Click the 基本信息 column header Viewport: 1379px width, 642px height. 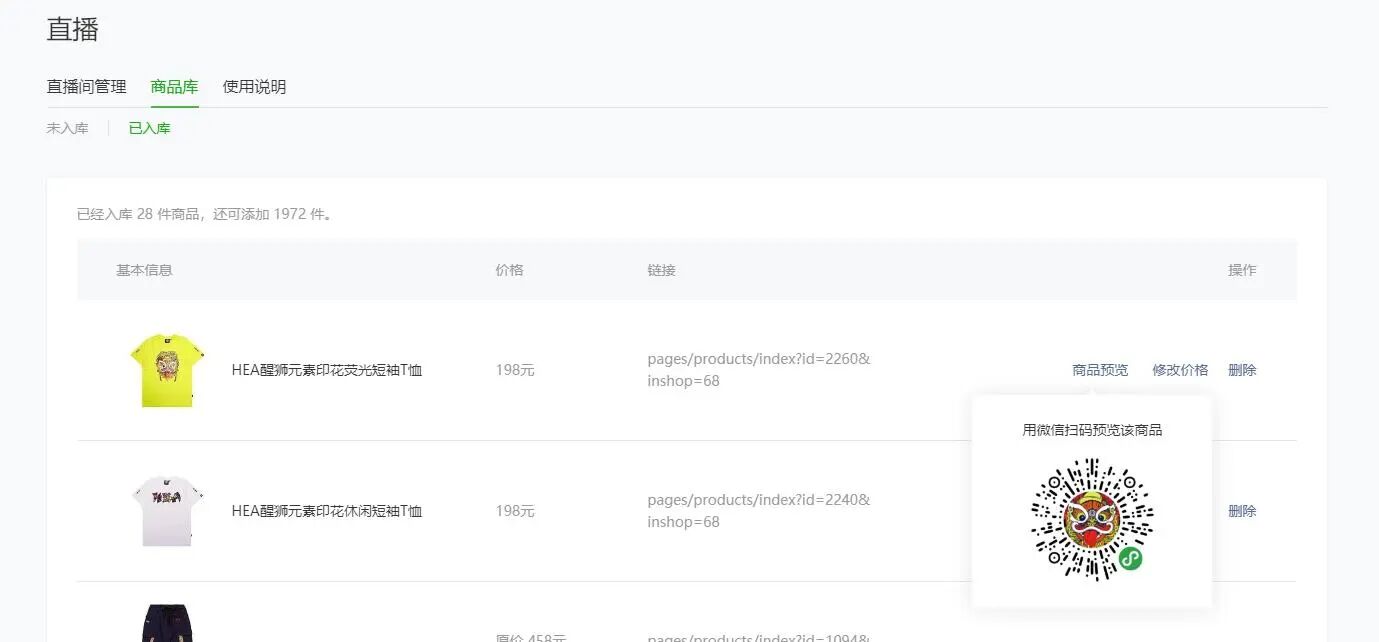coord(144,270)
